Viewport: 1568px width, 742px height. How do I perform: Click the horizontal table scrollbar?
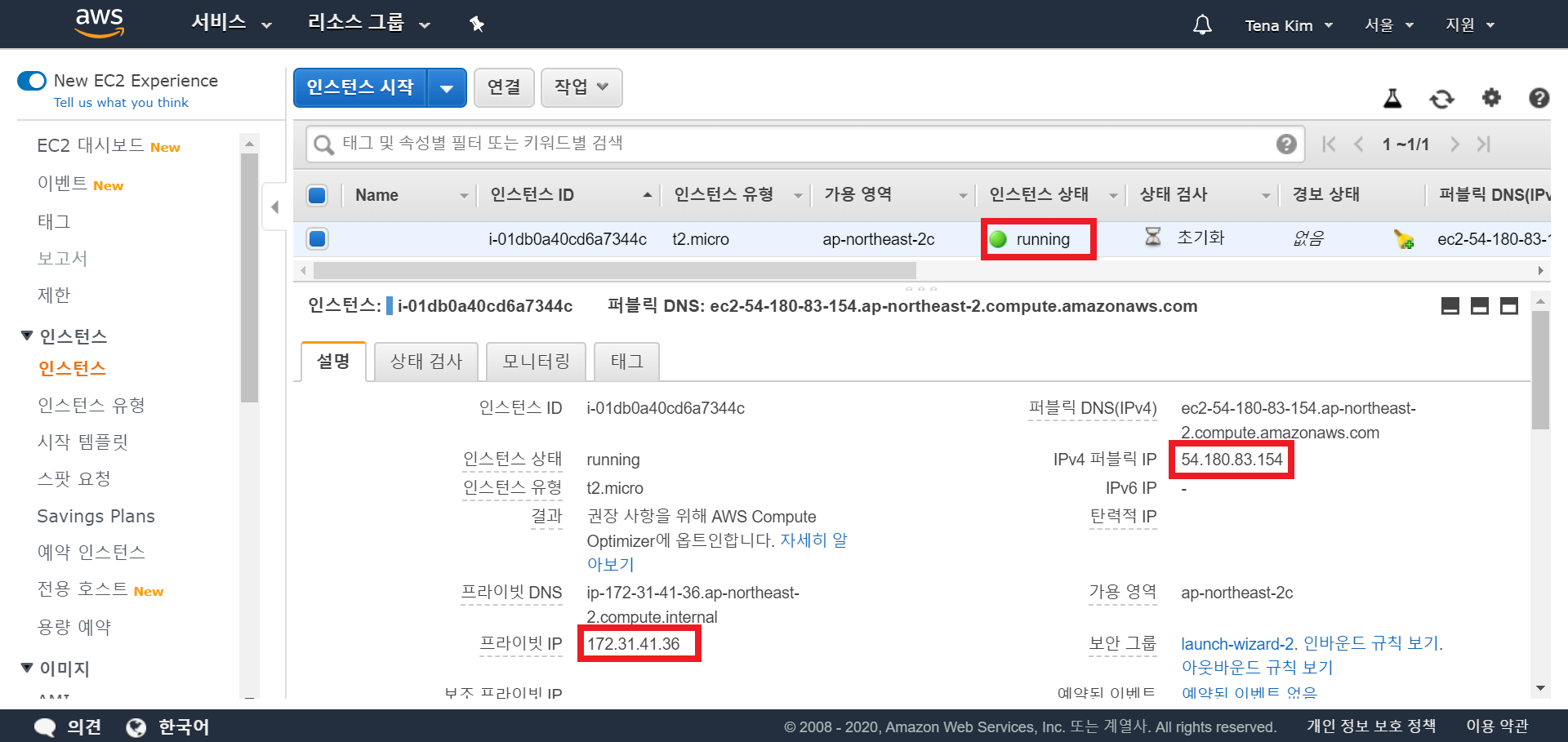[x=615, y=270]
